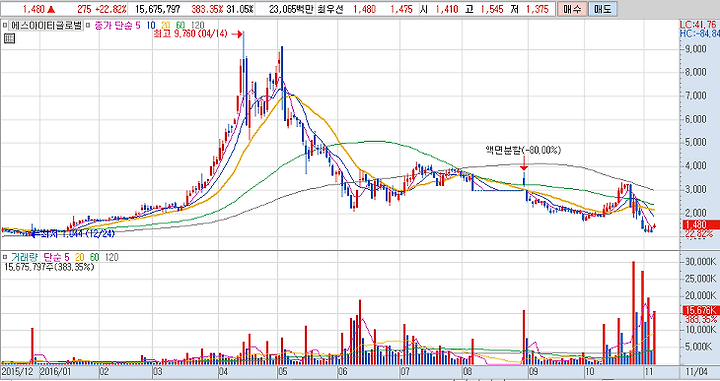Screen dimensions: 720x381
Task: Click the 저 1,375 low price
Action: click(x=529, y=9)
